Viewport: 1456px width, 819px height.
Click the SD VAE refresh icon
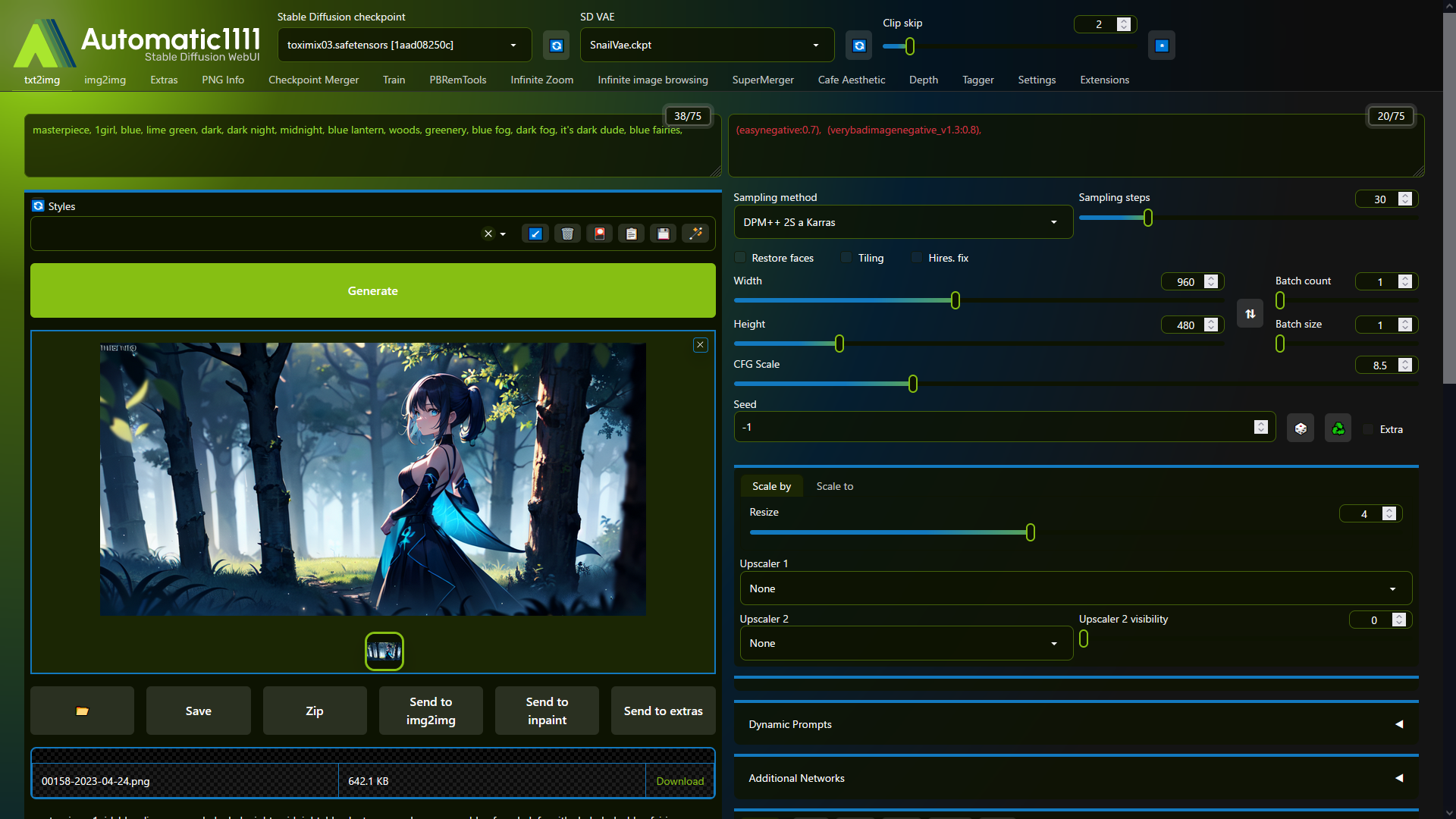pos(859,45)
